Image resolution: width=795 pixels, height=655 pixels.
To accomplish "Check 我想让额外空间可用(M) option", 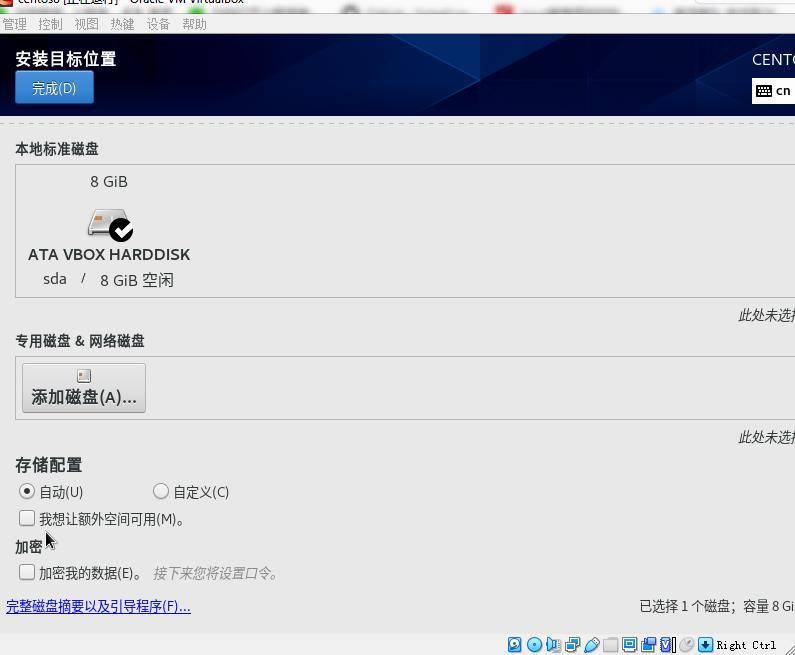I will [x=27, y=518].
